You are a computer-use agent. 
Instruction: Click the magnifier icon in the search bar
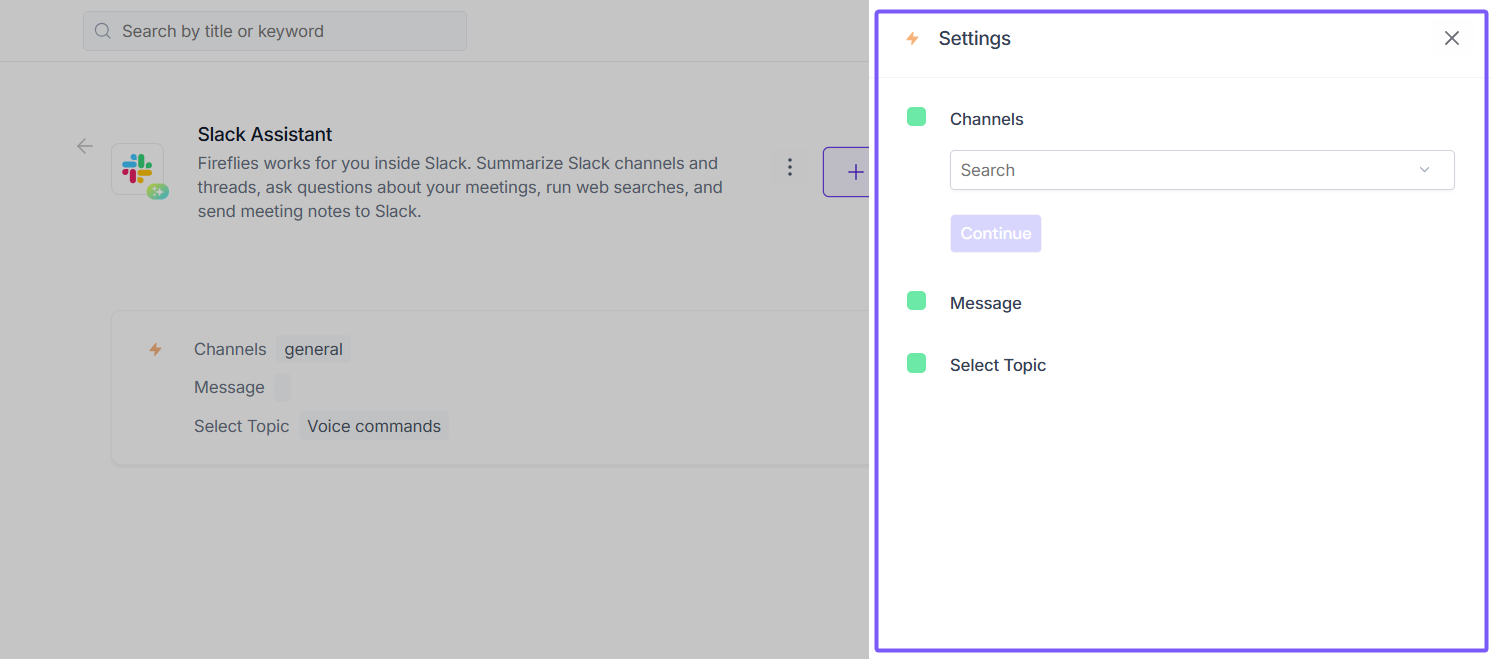(102, 31)
